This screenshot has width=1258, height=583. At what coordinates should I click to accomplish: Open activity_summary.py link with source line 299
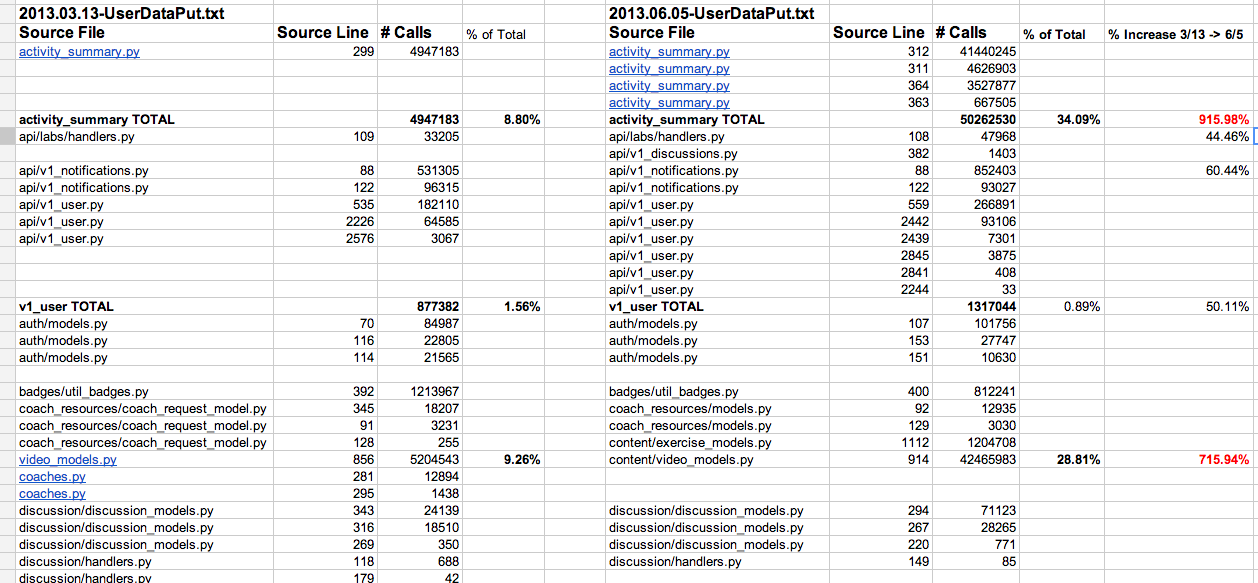click(x=79, y=52)
